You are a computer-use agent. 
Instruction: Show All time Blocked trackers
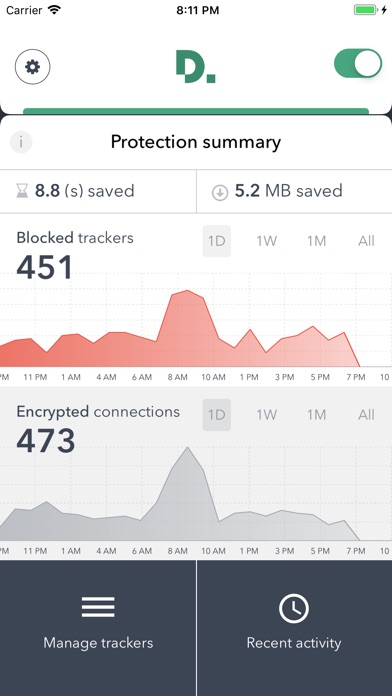pos(366,241)
